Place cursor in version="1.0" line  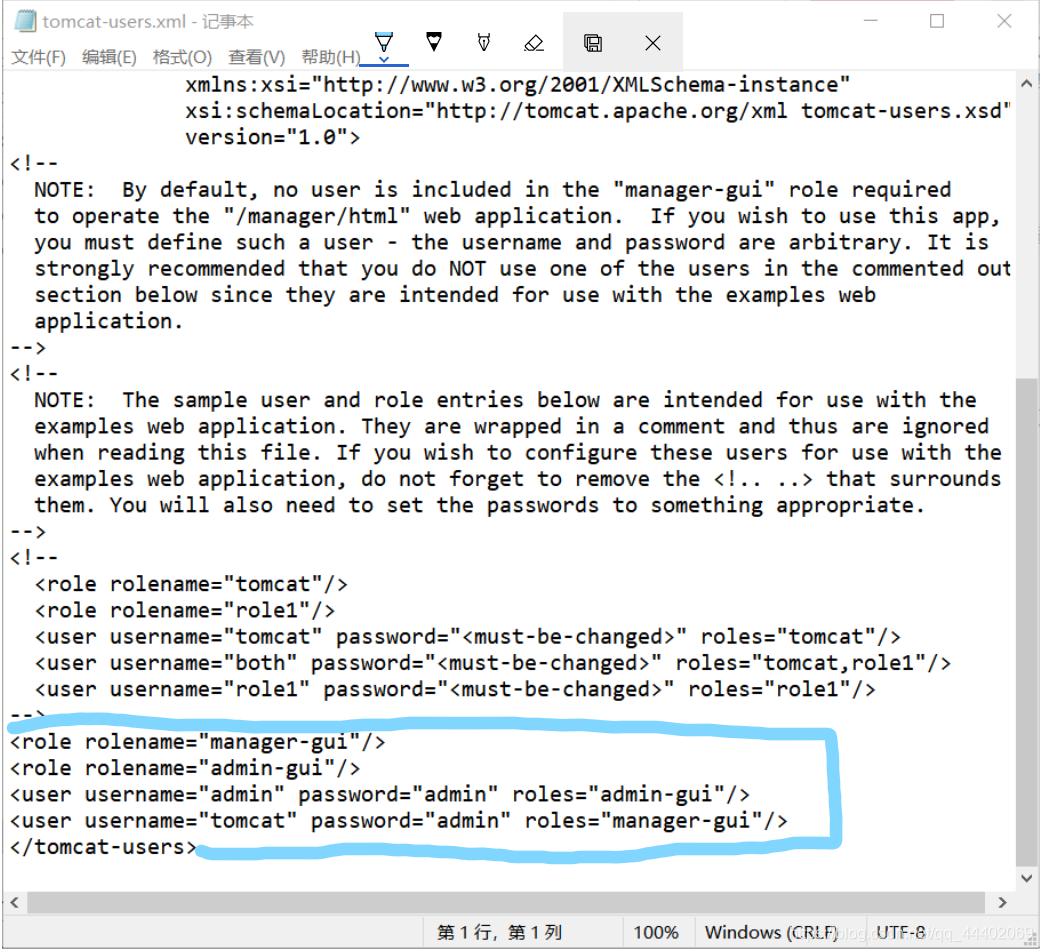tap(273, 137)
